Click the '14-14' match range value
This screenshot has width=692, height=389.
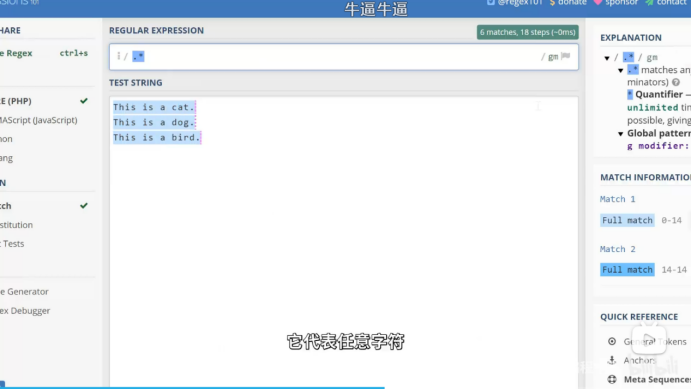pyautogui.click(x=674, y=269)
